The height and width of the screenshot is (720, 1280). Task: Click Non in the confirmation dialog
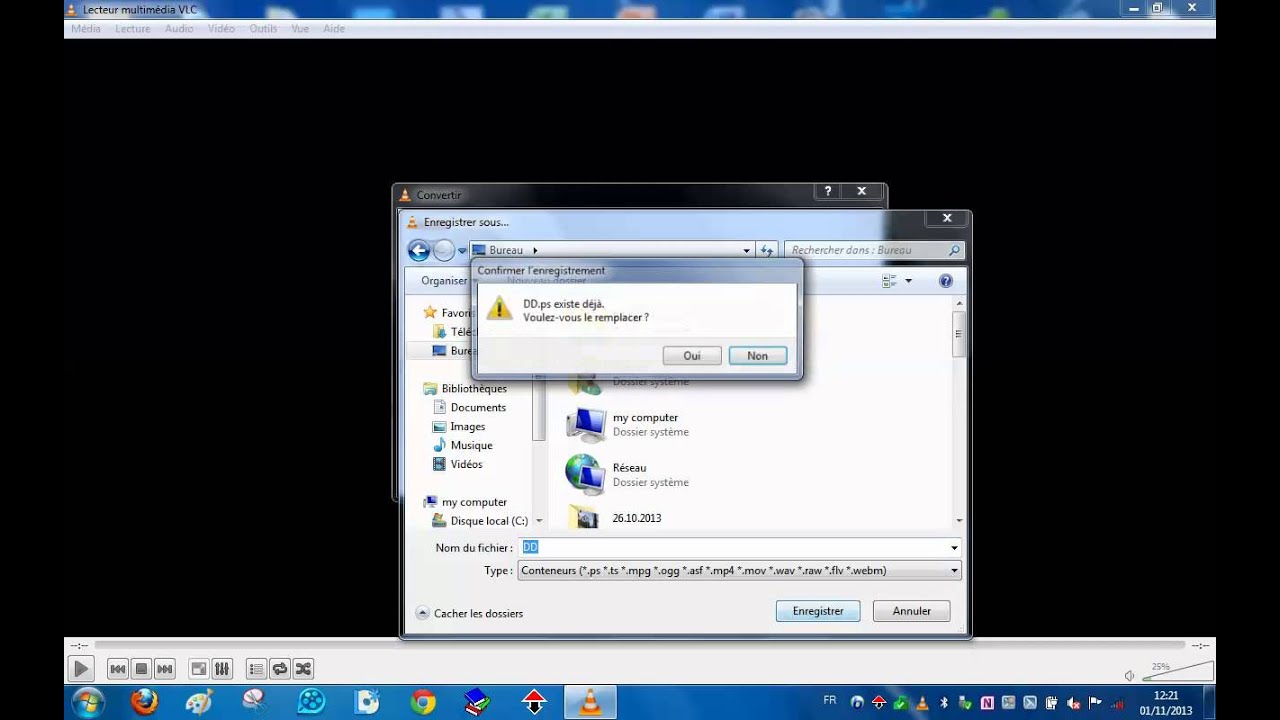[757, 356]
